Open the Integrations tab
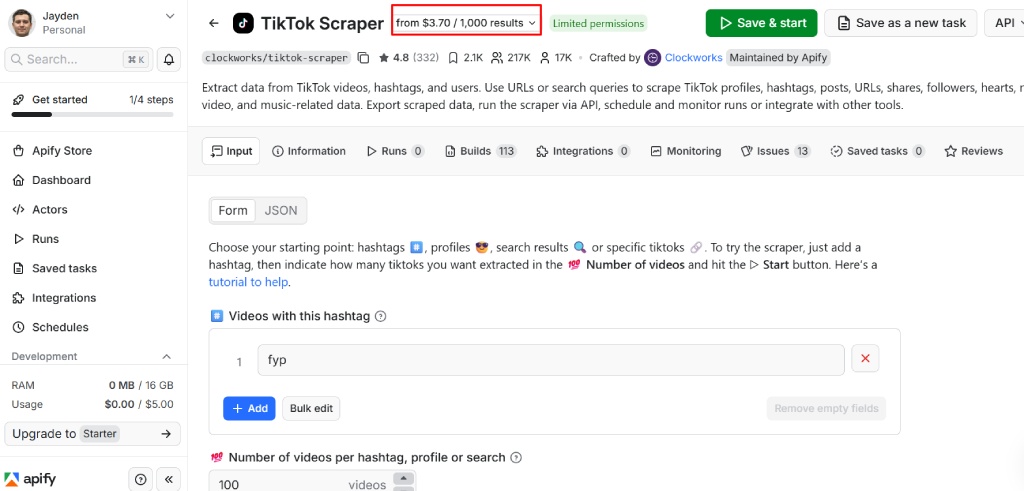This screenshot has width=1024, height=491. click(583, 151)
